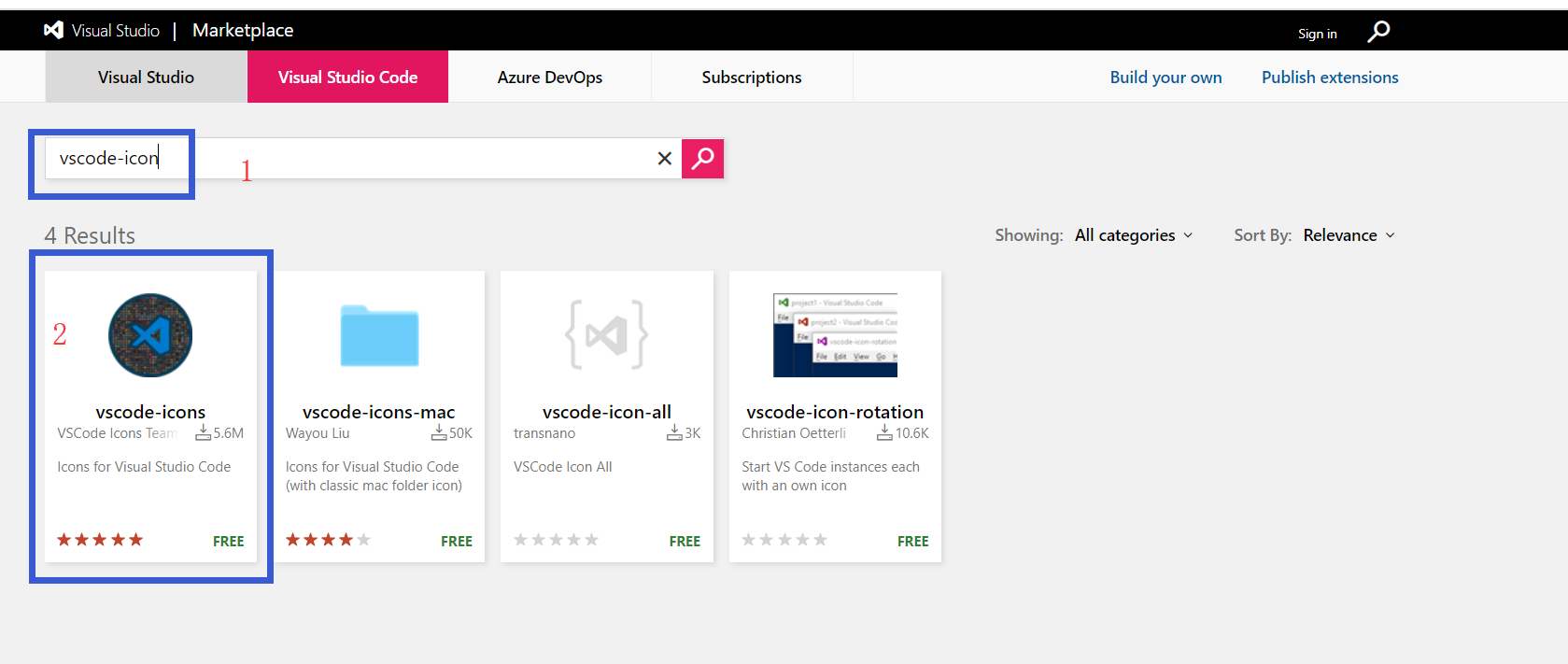Viewport: 1568px width, 664px height.
Task: Click download icon beside 5.6M
Action: [203, 433]
